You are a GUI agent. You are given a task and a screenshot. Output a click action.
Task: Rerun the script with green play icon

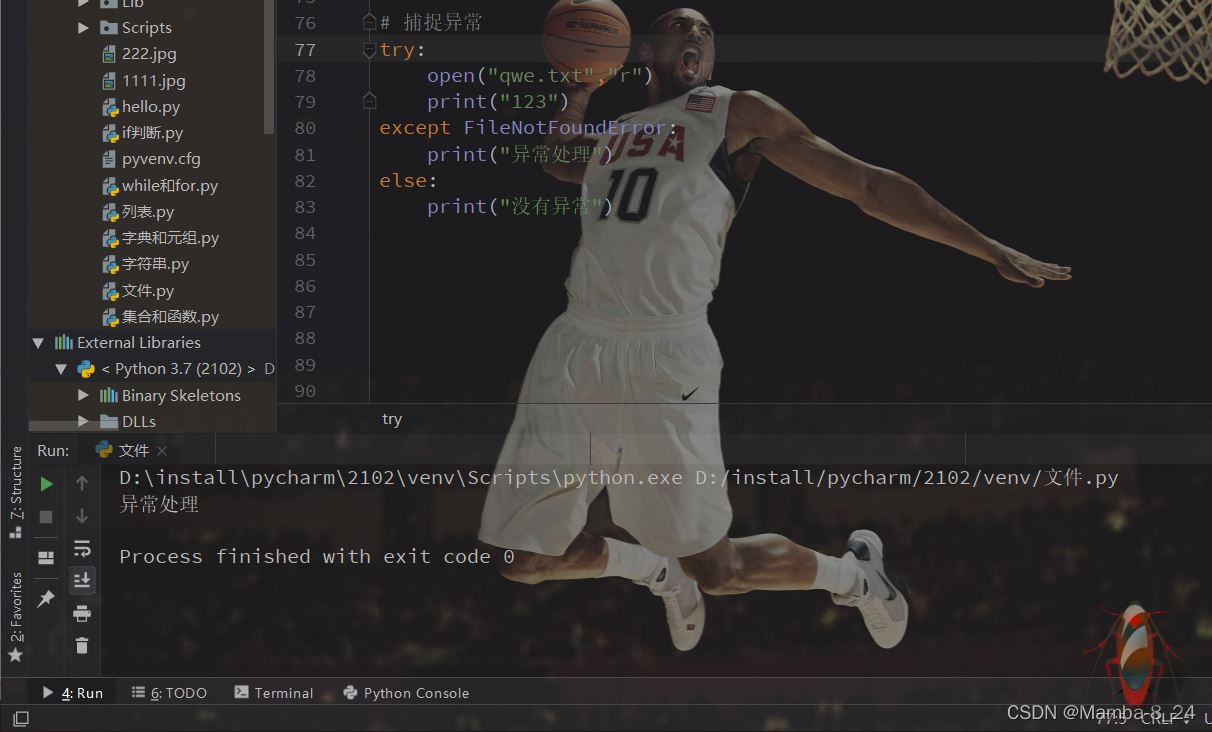coord(46,484)
